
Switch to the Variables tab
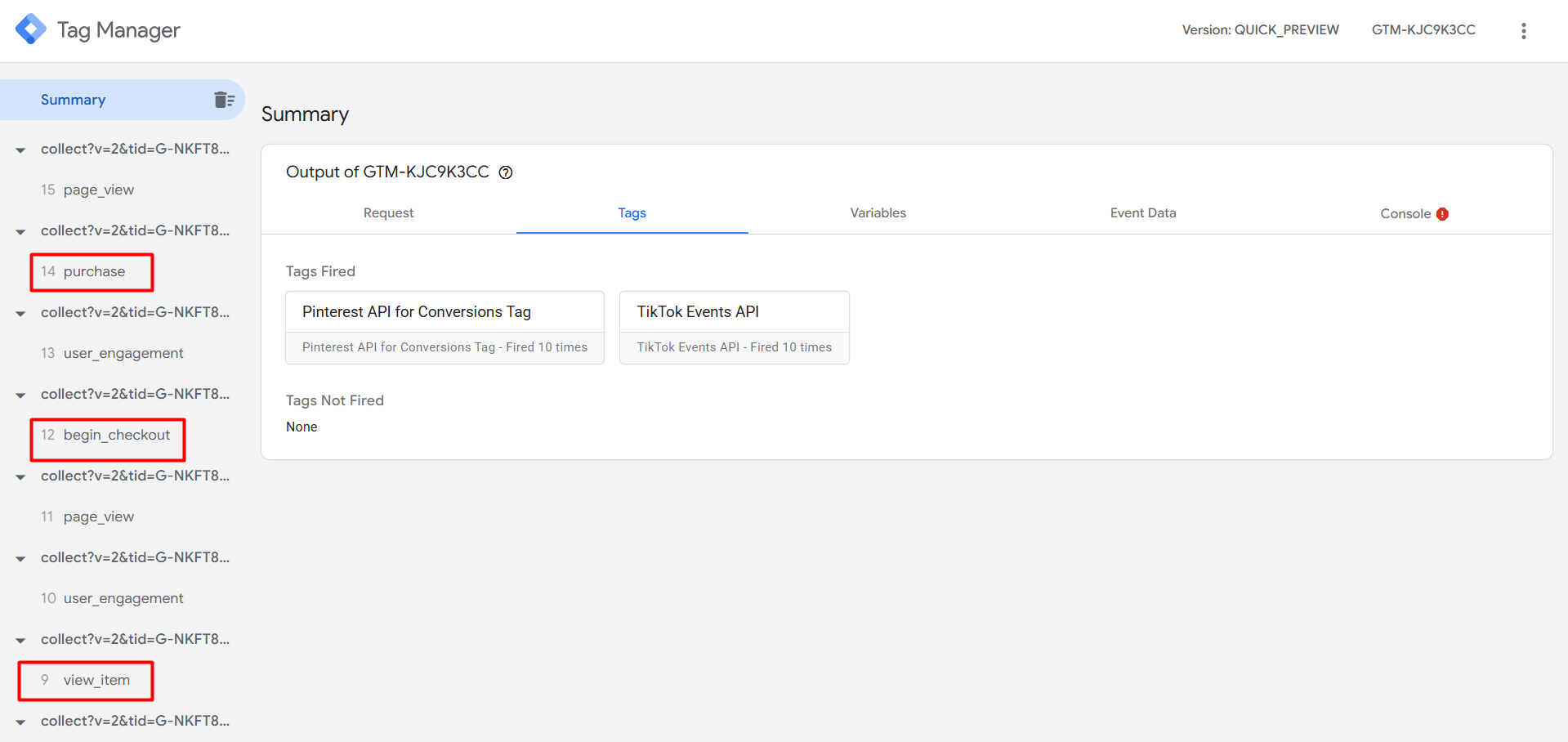click(x=878, y=213)
